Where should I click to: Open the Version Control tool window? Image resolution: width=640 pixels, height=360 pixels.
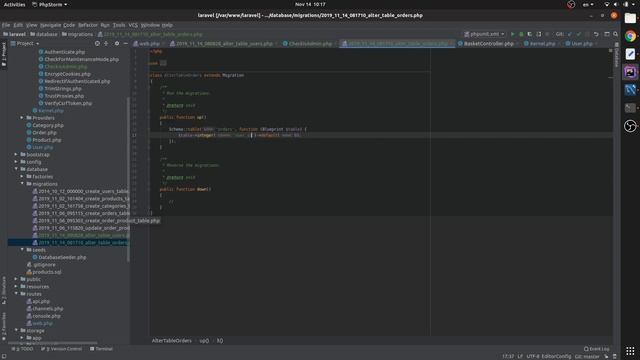62,349
